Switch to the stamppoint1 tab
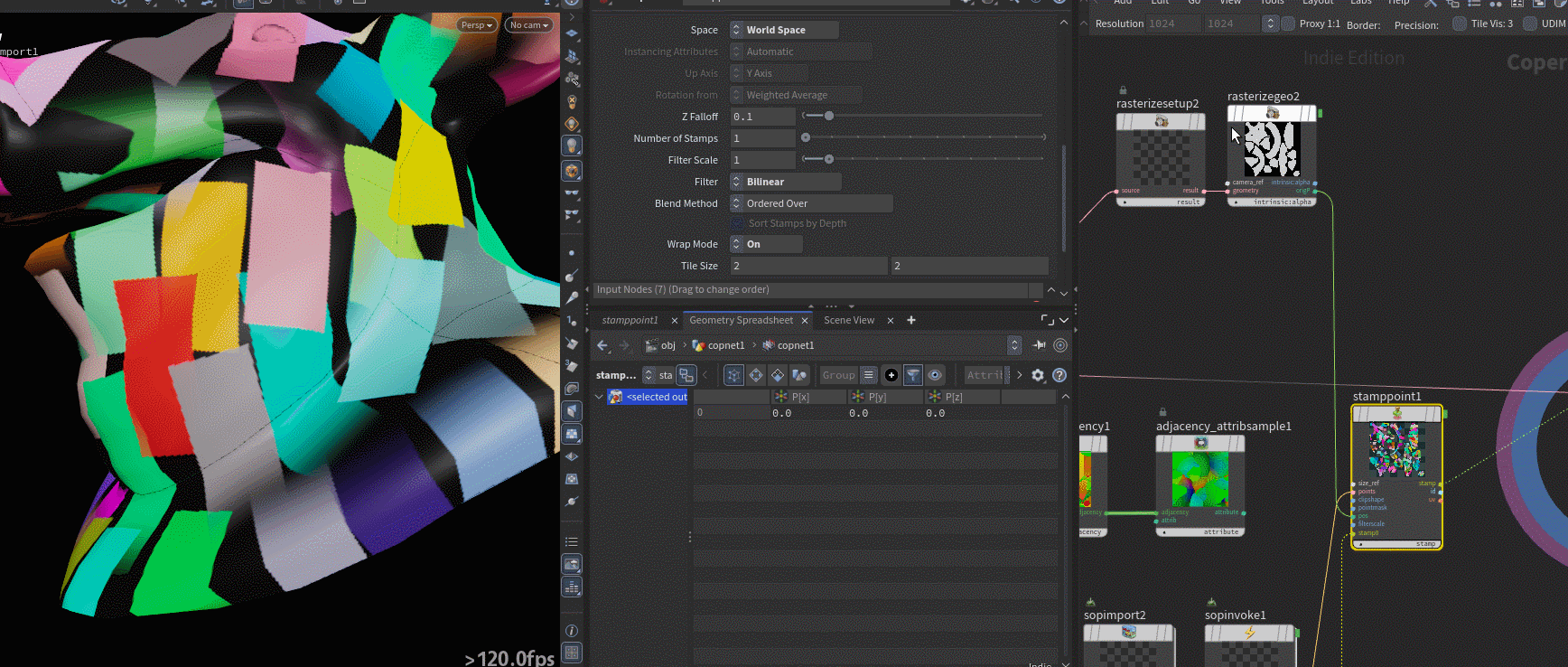 coord(630,320)
